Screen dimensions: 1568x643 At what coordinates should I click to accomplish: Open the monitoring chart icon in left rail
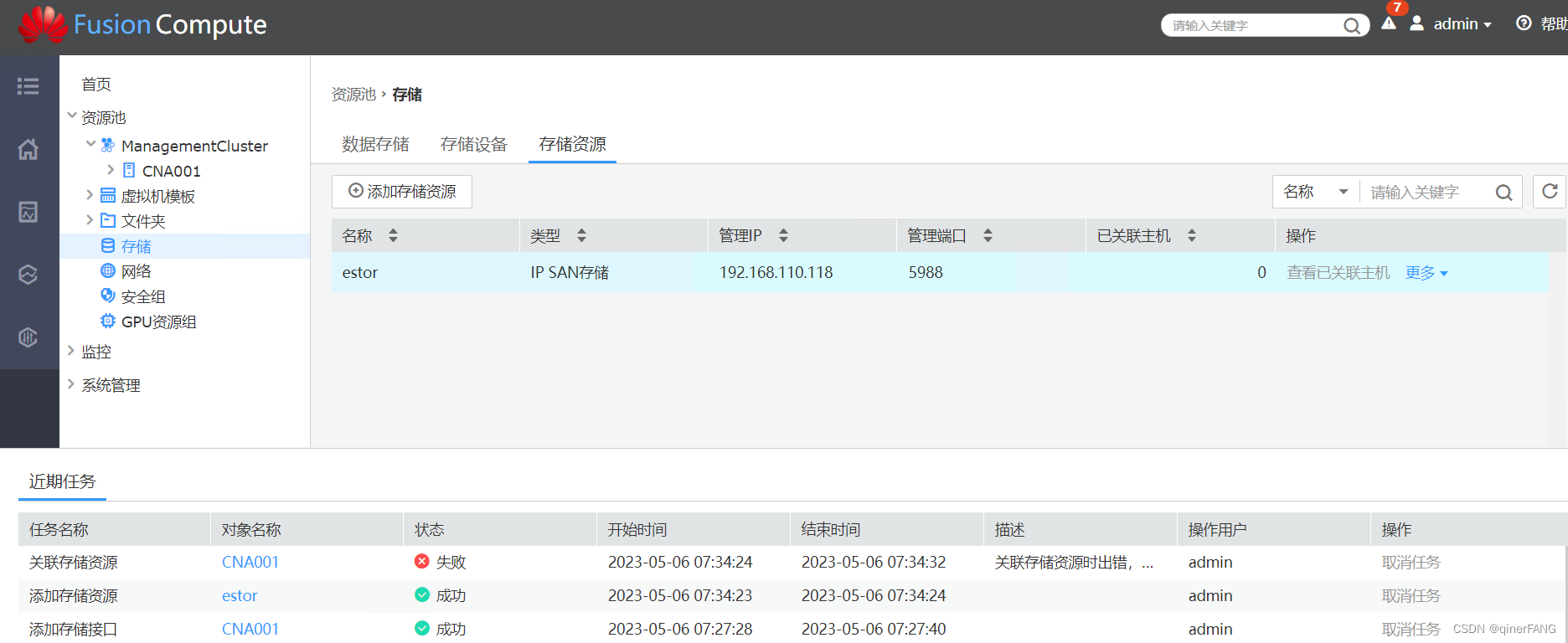click(x=28, y=212)
